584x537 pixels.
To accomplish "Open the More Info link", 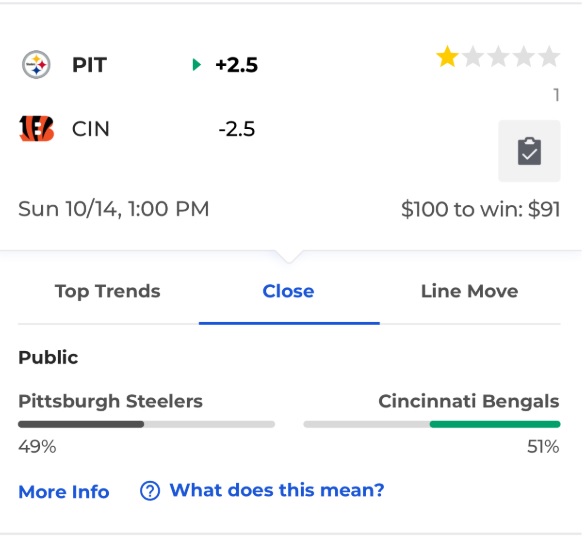I will (64, 492).
